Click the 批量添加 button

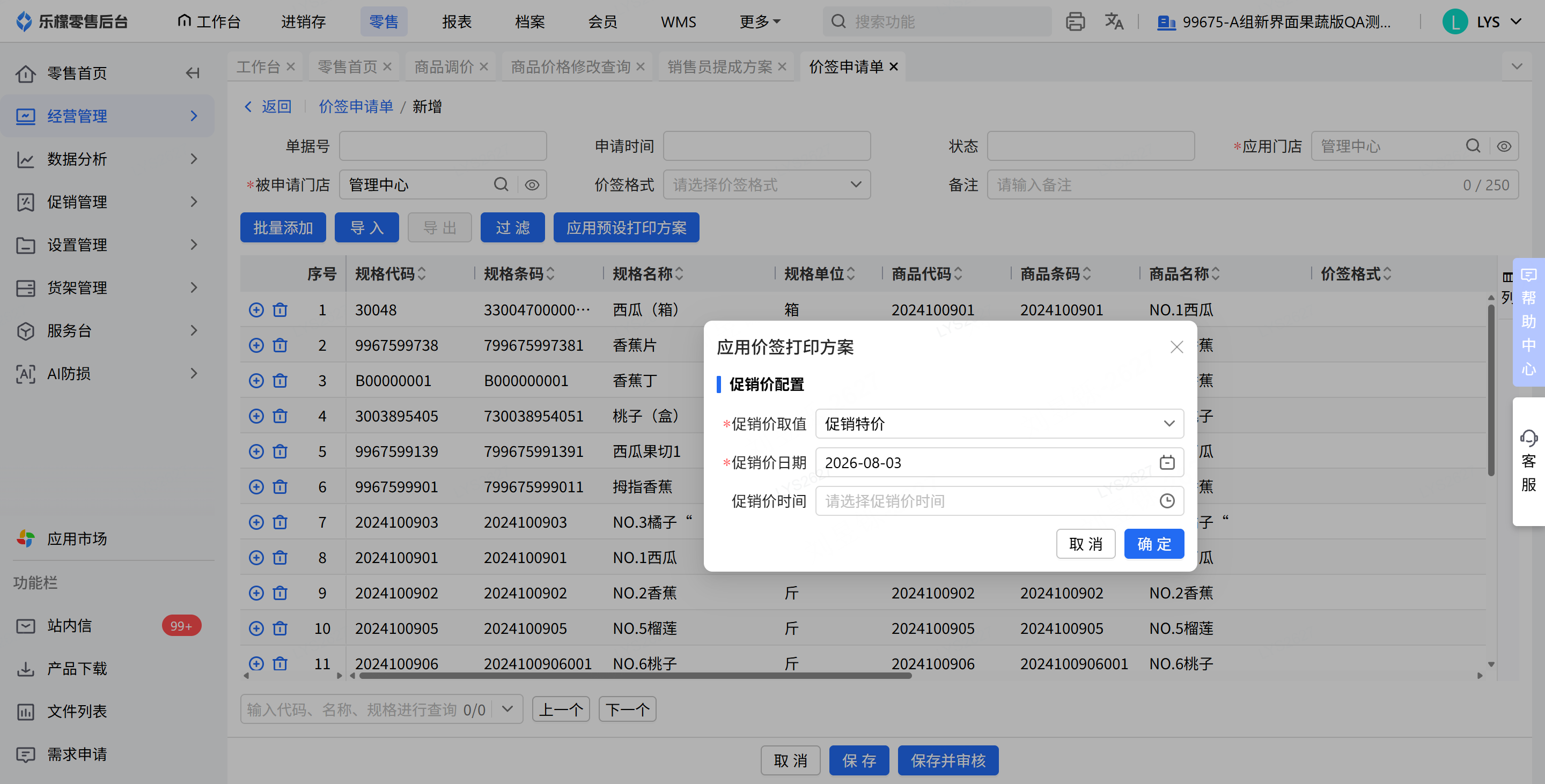coord(283,228)
